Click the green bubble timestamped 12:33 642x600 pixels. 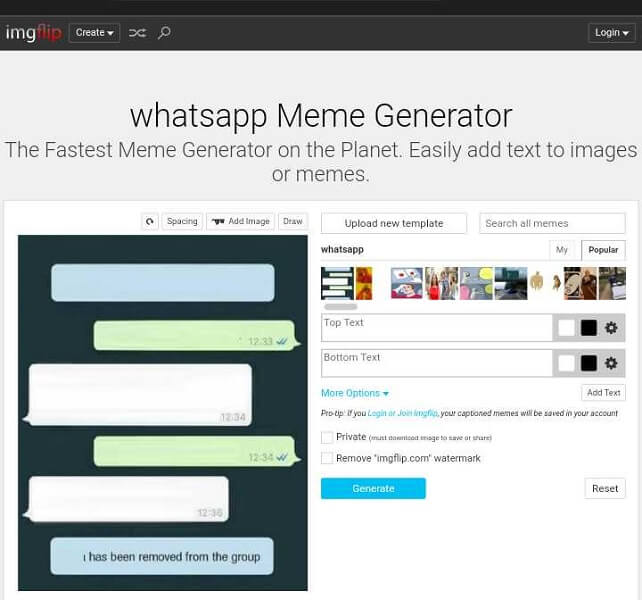[196, 335]
